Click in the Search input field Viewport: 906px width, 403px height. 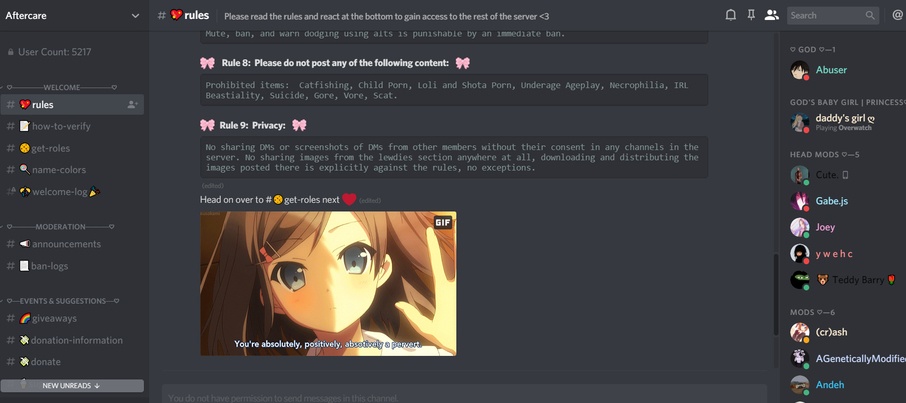pyautogui.click(x=827, y=16)
